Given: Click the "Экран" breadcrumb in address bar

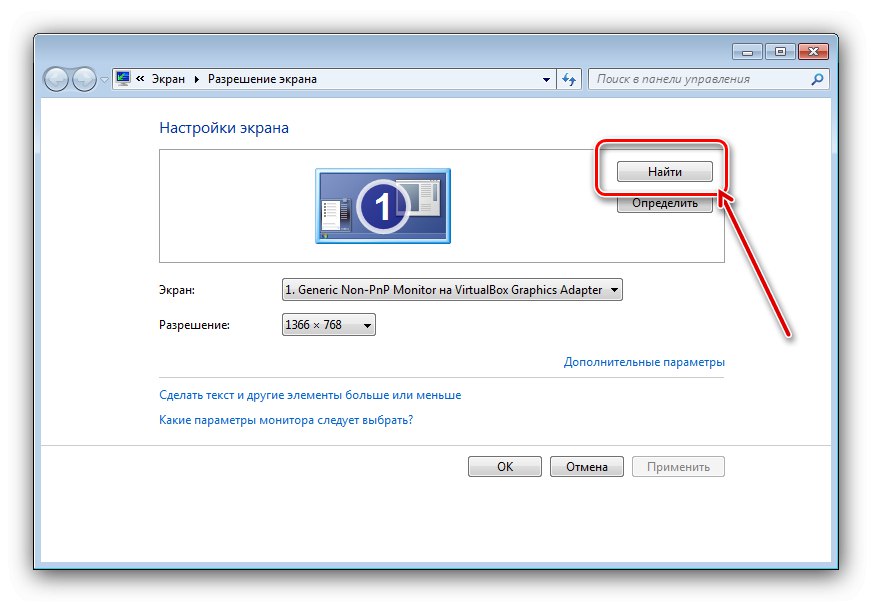Looking at the screenshot, I should pos(168,79).
